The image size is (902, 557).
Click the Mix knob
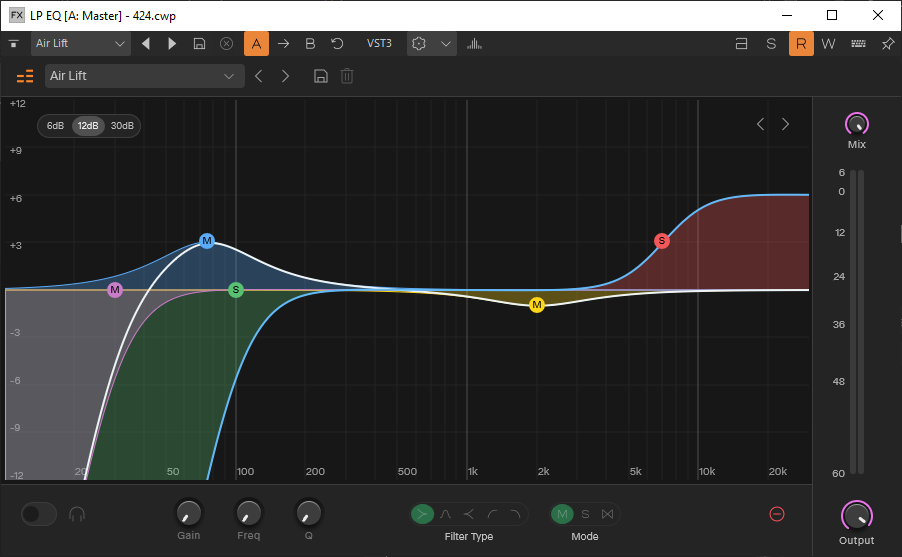[x=857, y=124]
